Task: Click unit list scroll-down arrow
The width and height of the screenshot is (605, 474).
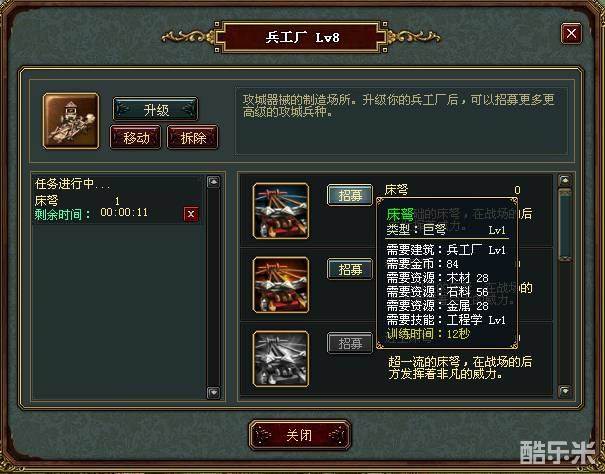Action: (x=565, y=391)
